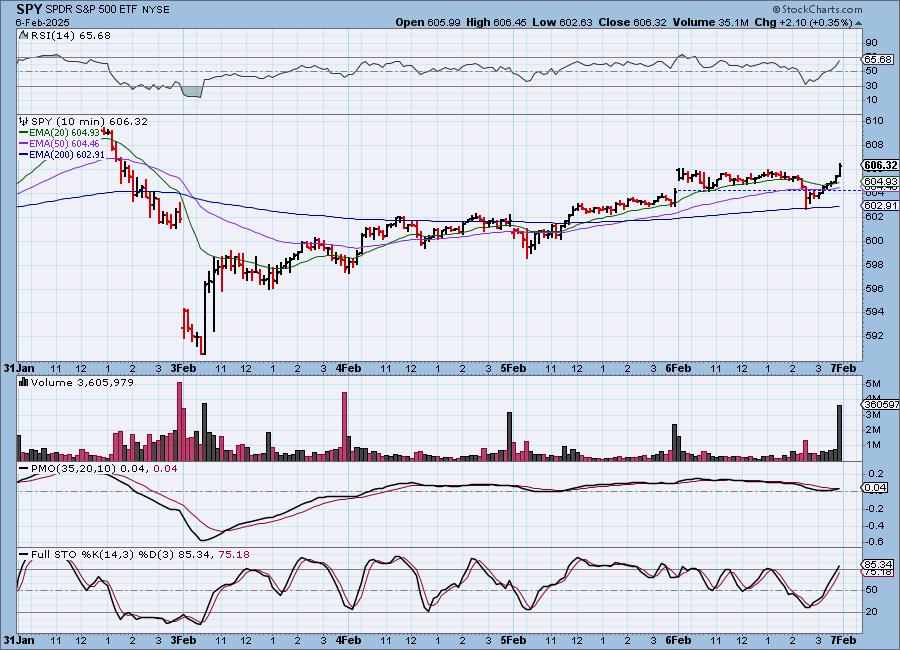This screenshot has height=650, width=900.
Task: Click 7Feb on the stochastic panel date axis
Action: click(843, 640)
